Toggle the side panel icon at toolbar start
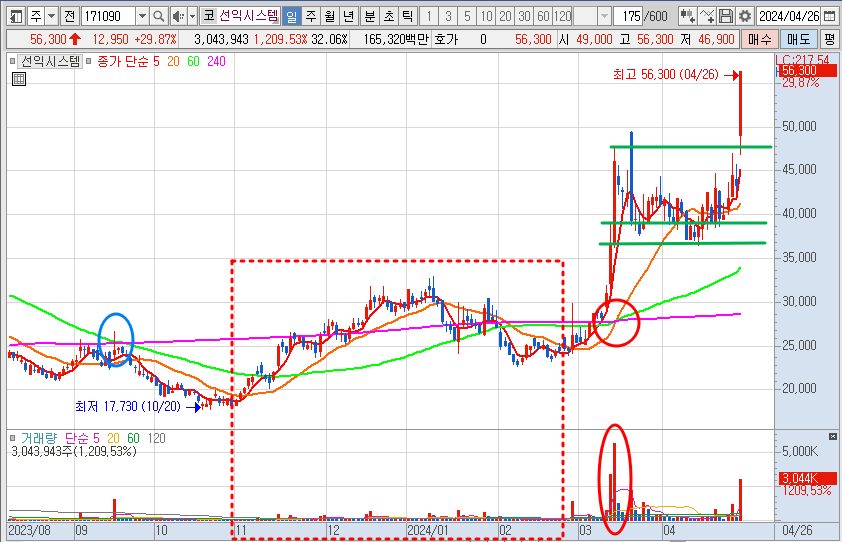Image resolution: width=842 pixels, height=542 pixels. click(x=16, y=17)
